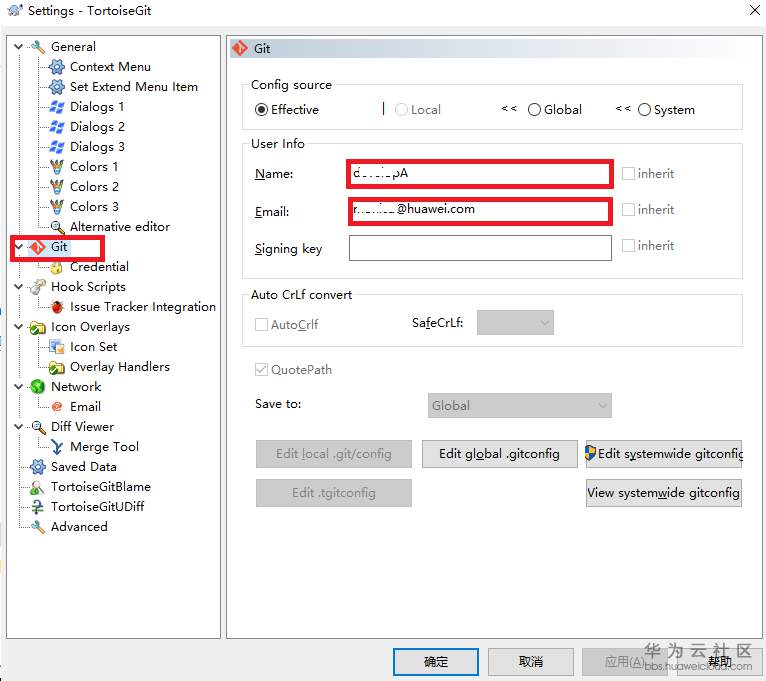Click the Network globe icon

(x=38, y=387)
